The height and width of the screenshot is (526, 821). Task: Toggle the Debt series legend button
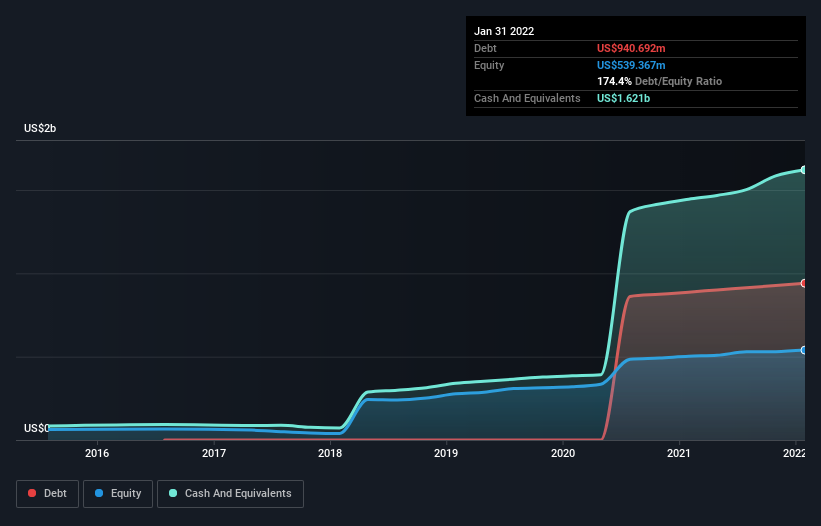47,494
